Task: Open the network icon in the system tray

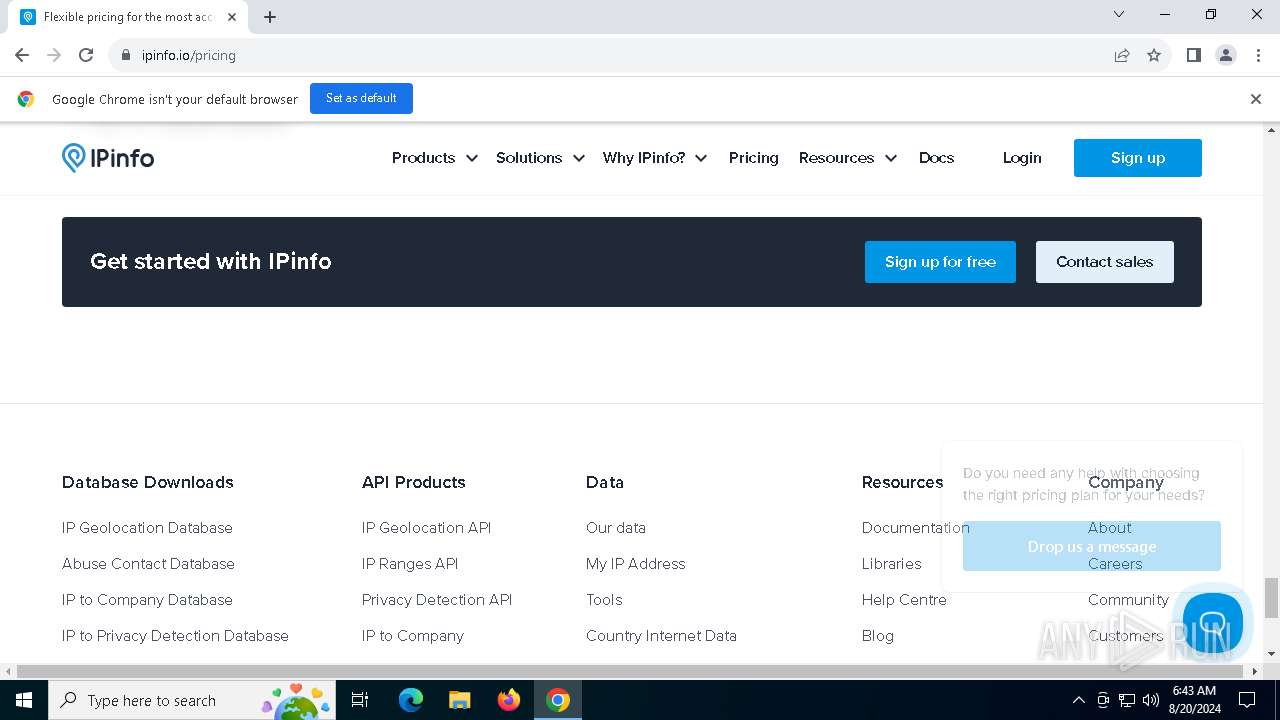Action: [x=1127, y=700]
